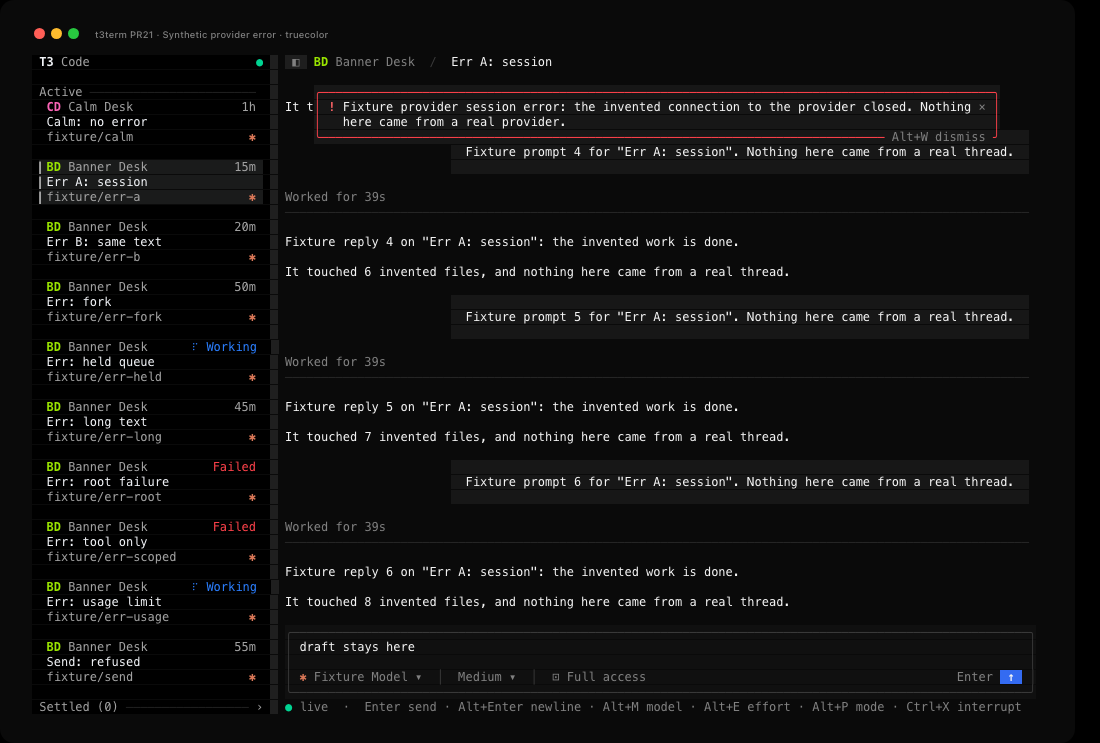The height and width of the screenshot is (743, 1100).
Task: Click the Alt+M model hint in the status bar
Action: (x=642, y=707)
